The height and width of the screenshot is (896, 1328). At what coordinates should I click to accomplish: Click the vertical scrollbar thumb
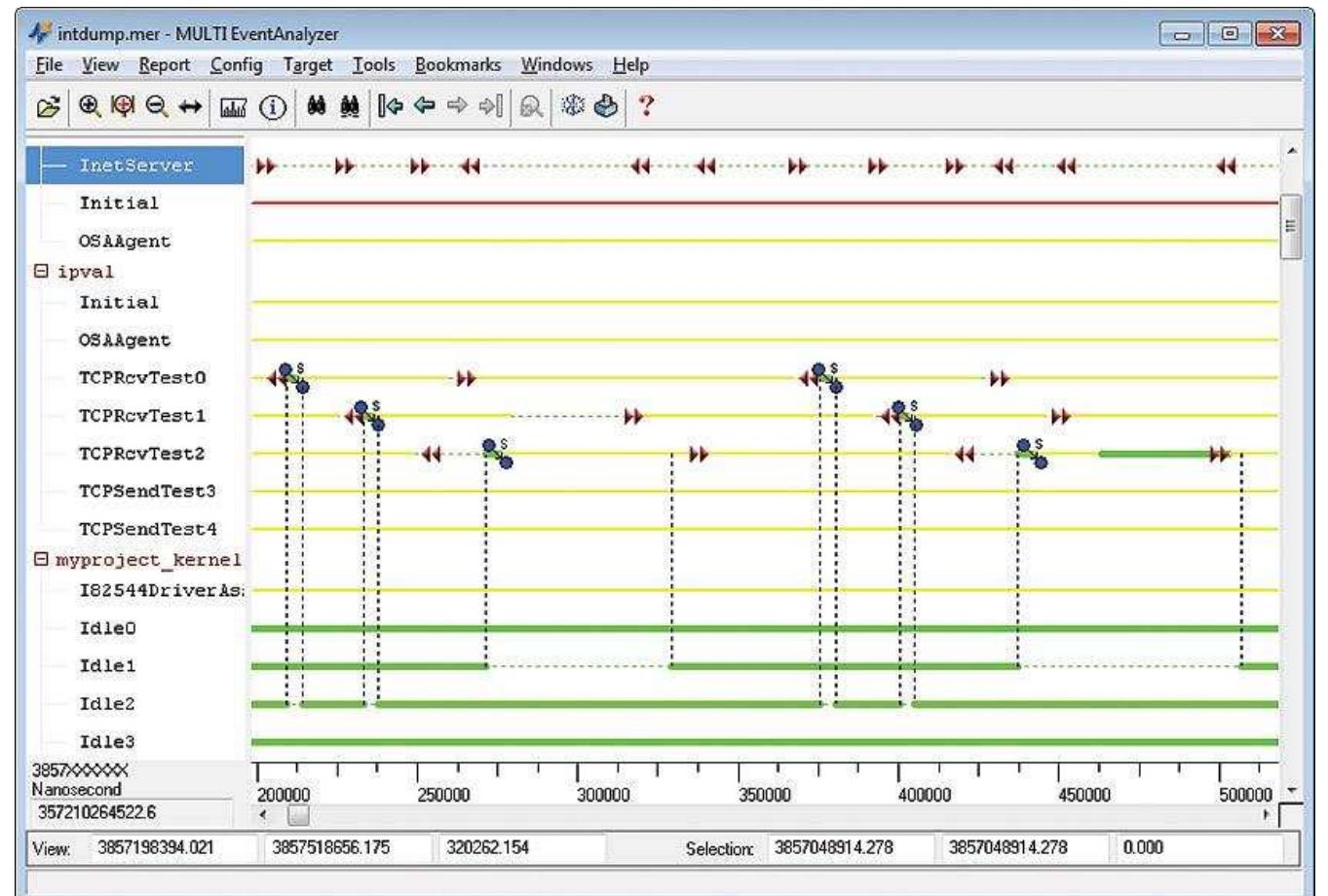click(1291, 226)
